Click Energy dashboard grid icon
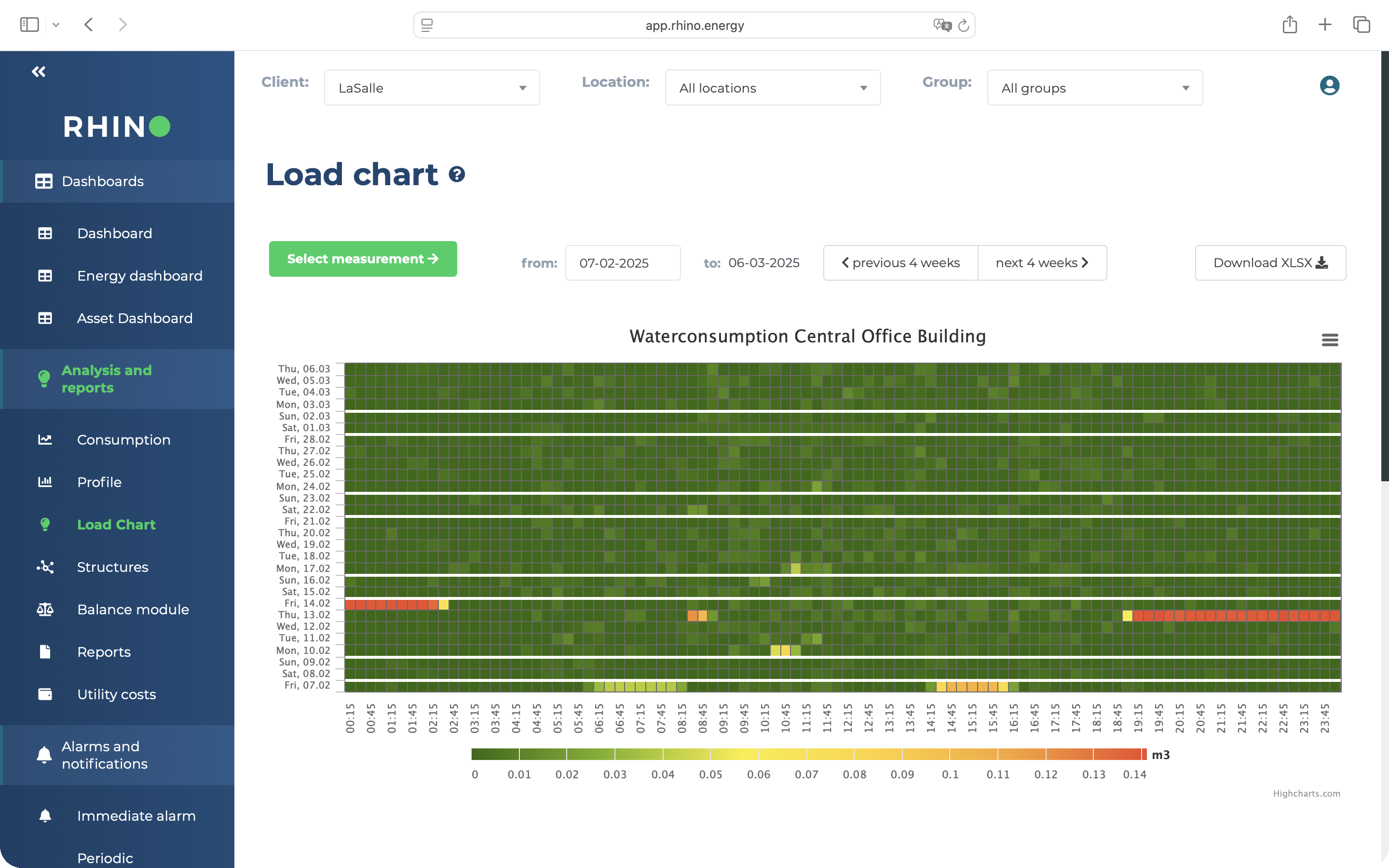The image size is (1389, 868). [45, 275]
